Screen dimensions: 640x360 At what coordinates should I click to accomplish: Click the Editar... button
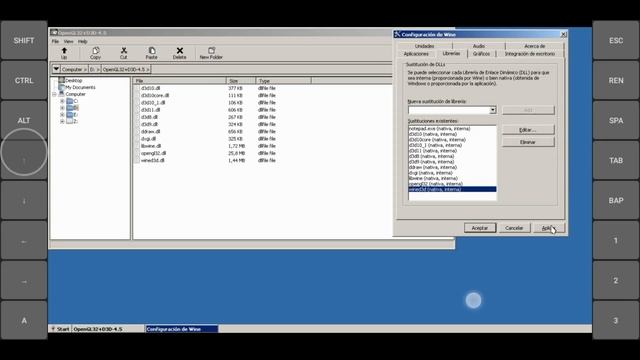pyautogui.click(x=528, y=130)
